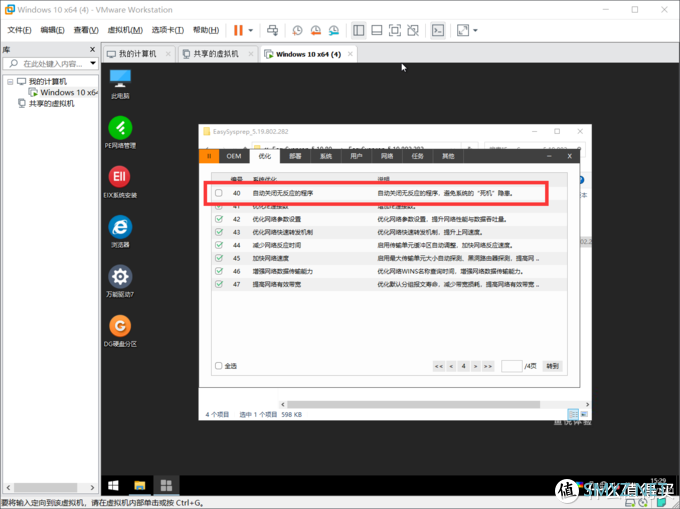Uncheck item 45 加快网络速度
680x509 pixels.
click(219, 258)
